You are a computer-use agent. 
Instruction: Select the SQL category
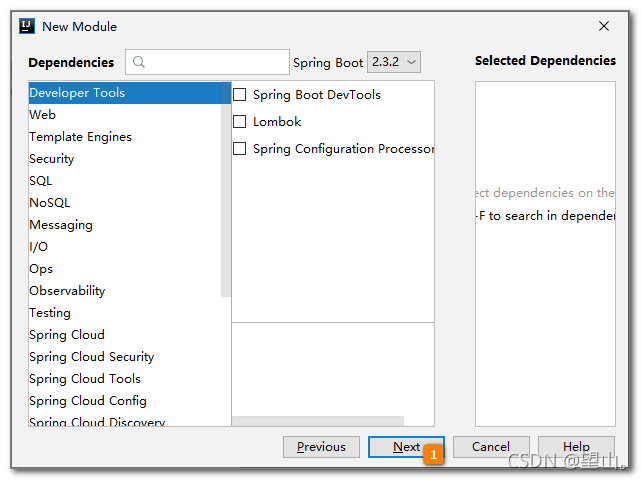pos(125,181)
